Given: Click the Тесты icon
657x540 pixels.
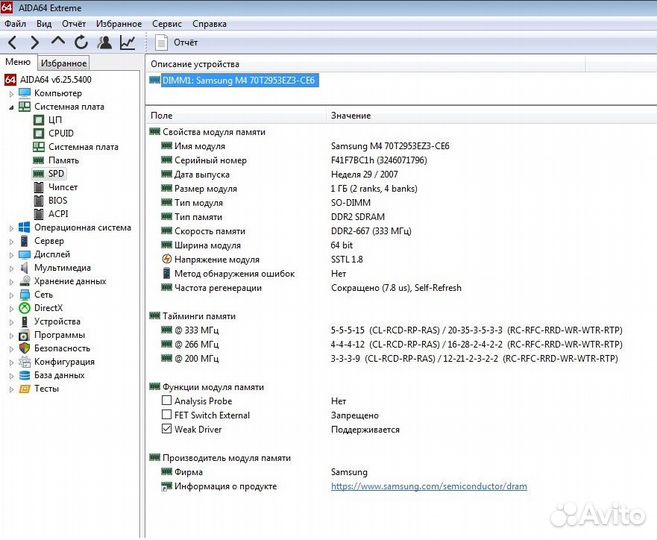Looking at the screenshot, I should click(25, 389).
